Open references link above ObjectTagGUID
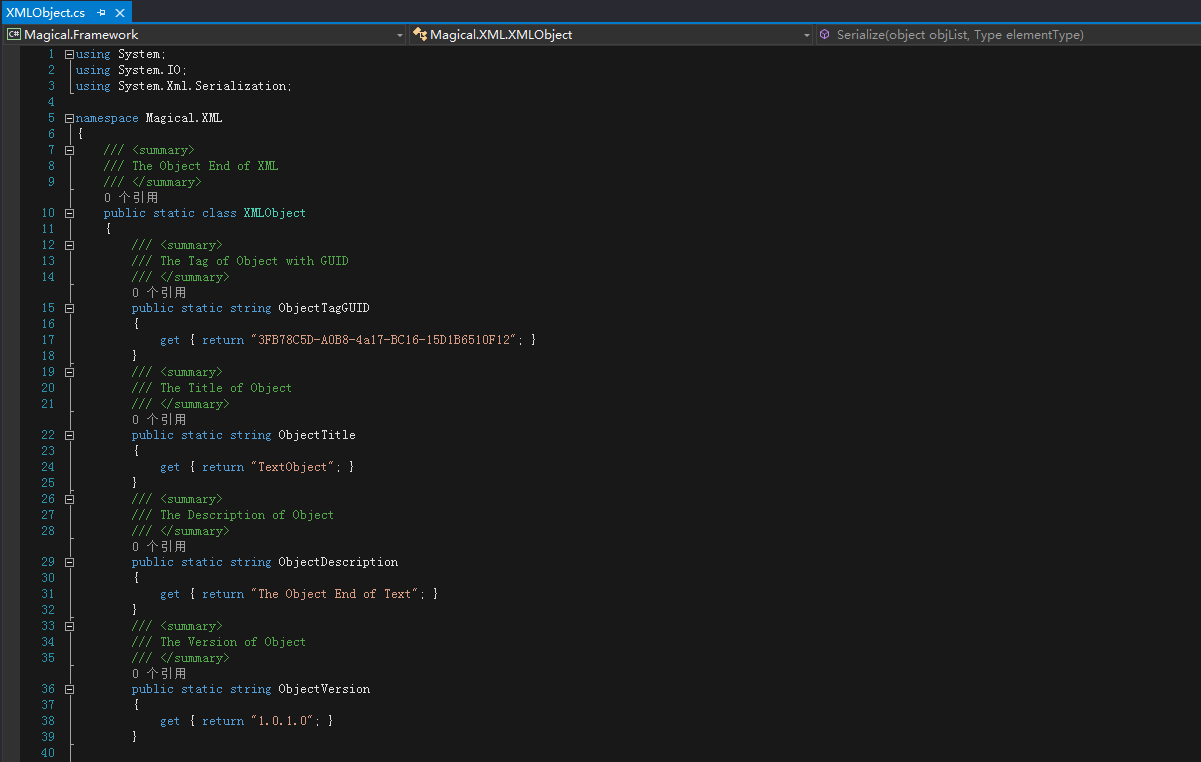This screenshot has height=762, width=1201. [159, 293]
